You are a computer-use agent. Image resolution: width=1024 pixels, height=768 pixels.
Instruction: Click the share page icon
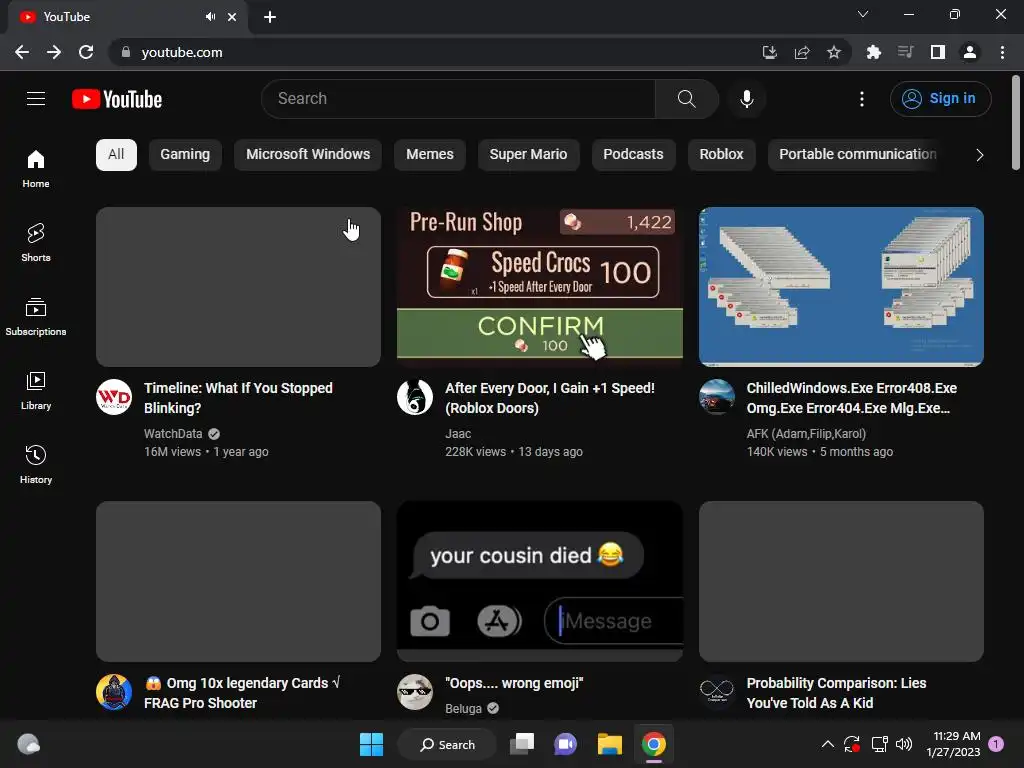pos(801,52)
